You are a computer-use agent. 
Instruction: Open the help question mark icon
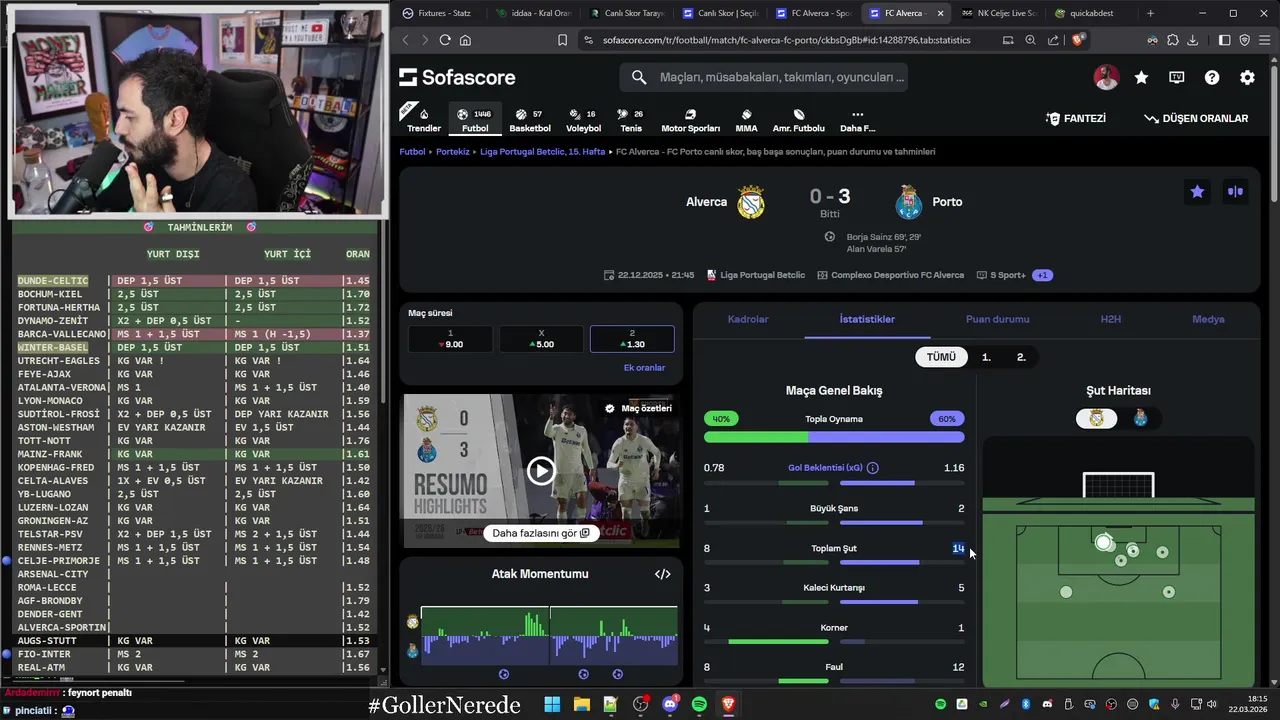click(x=1212, y=77)
